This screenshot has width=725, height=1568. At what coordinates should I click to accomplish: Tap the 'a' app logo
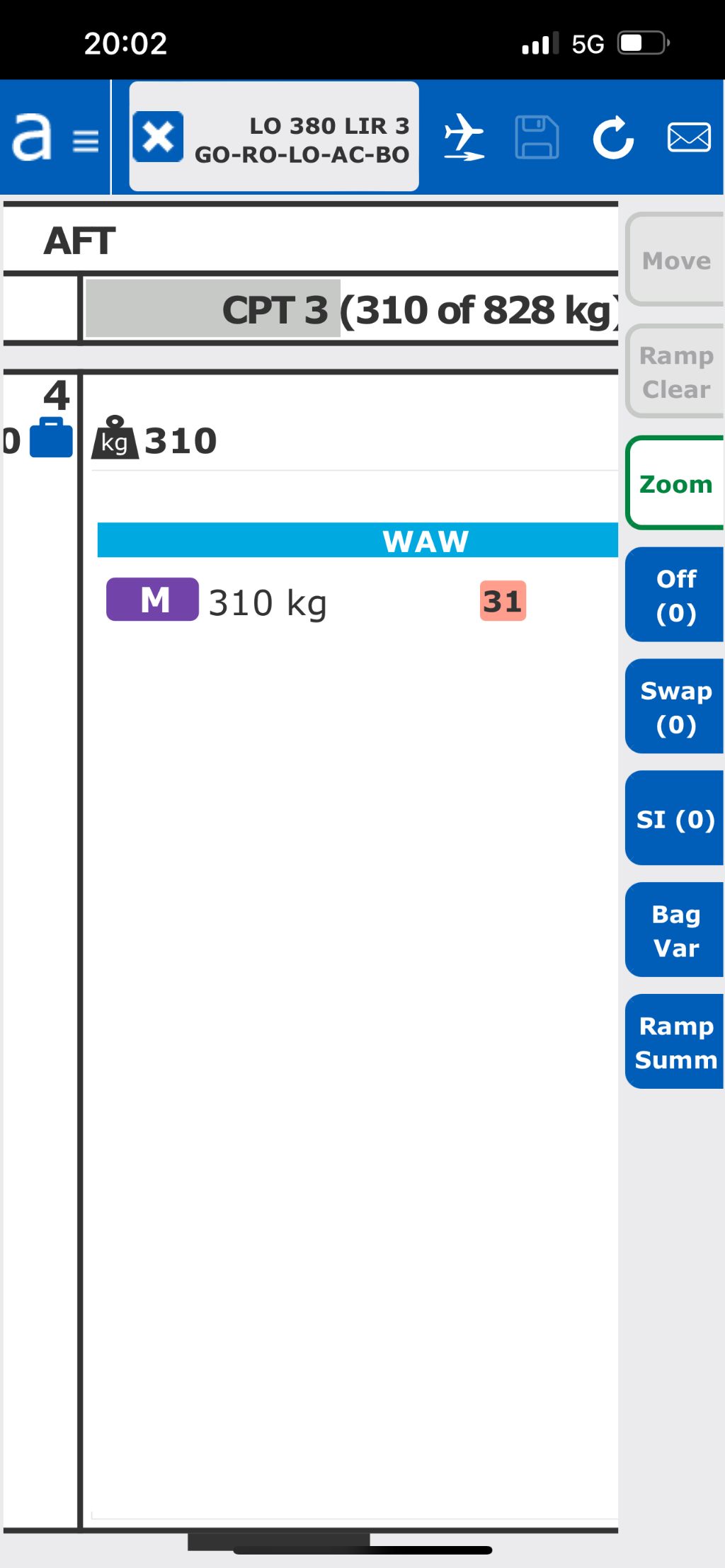click(x=32, y=137)
